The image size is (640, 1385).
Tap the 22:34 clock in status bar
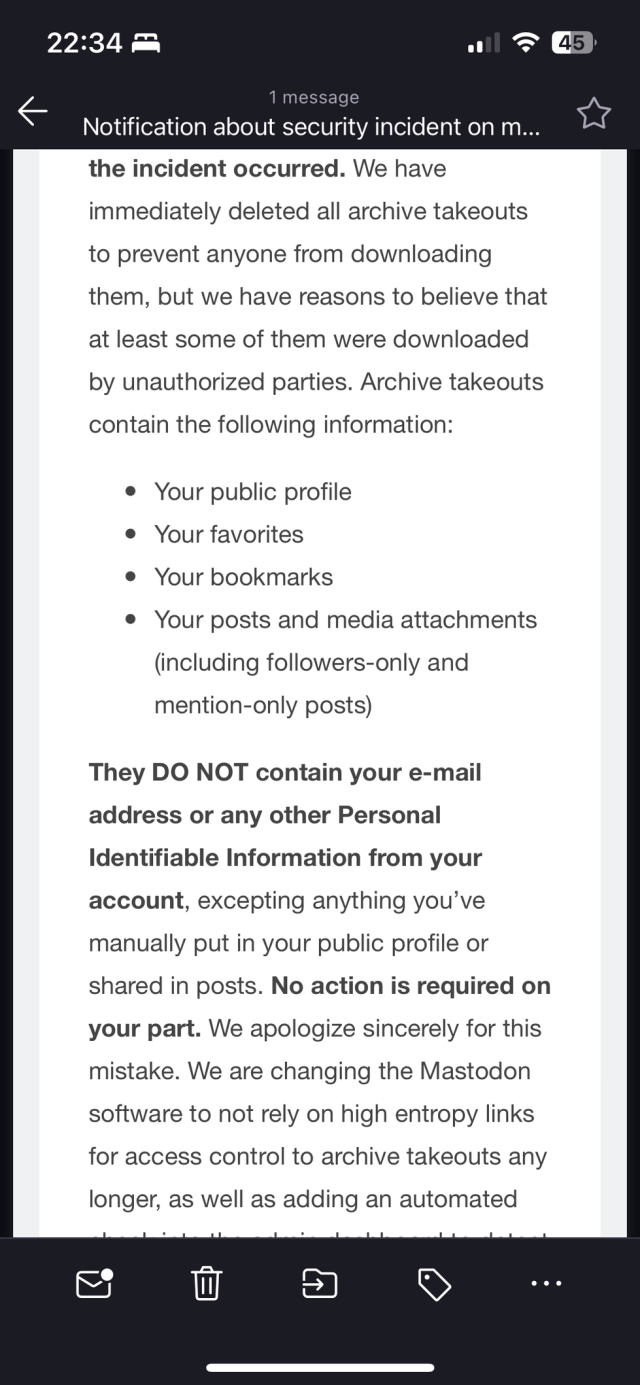click(x=84, y=43)
